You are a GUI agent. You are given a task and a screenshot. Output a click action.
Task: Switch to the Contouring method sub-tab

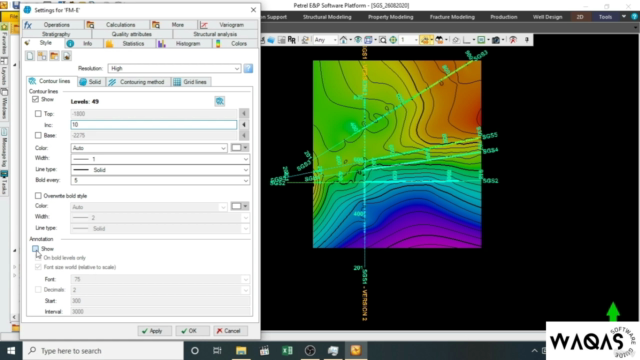pos(137,82)
